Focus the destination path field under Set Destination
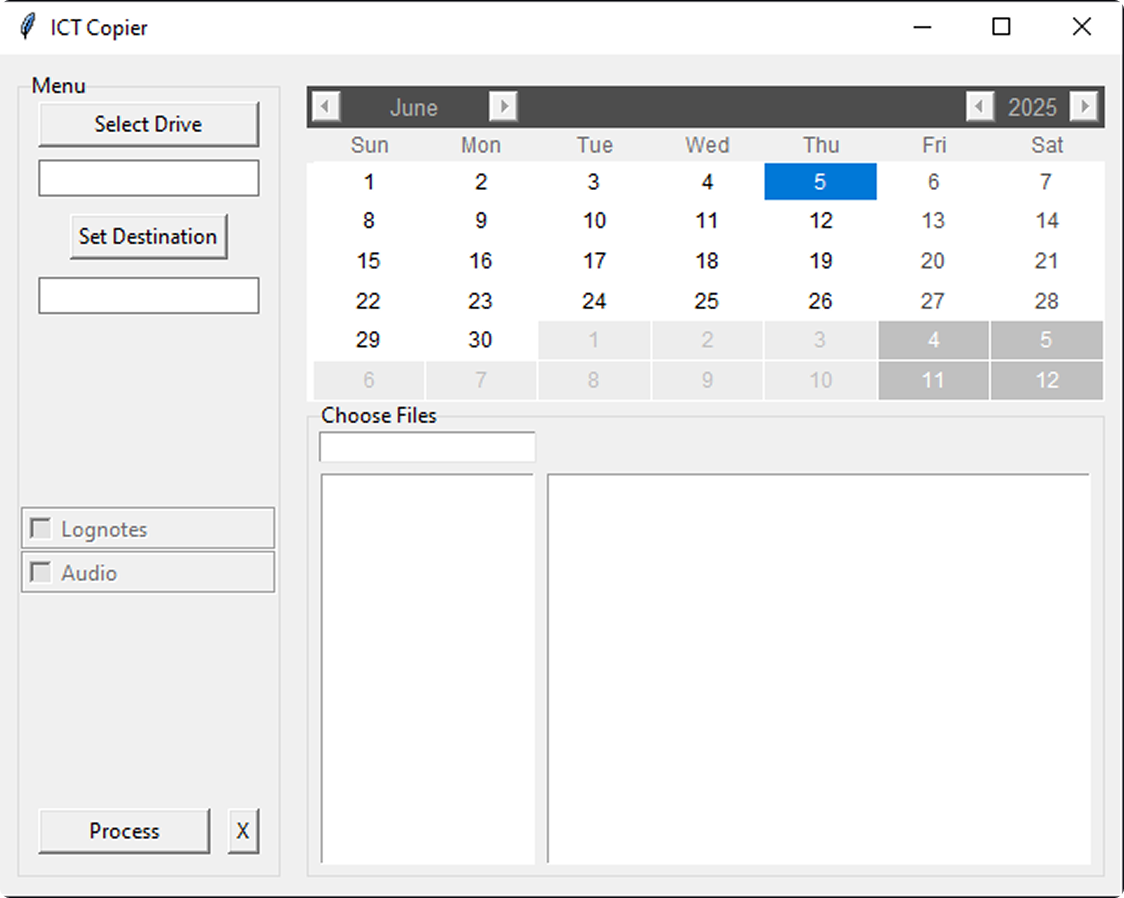1124x898 pixels. (148, 295)
